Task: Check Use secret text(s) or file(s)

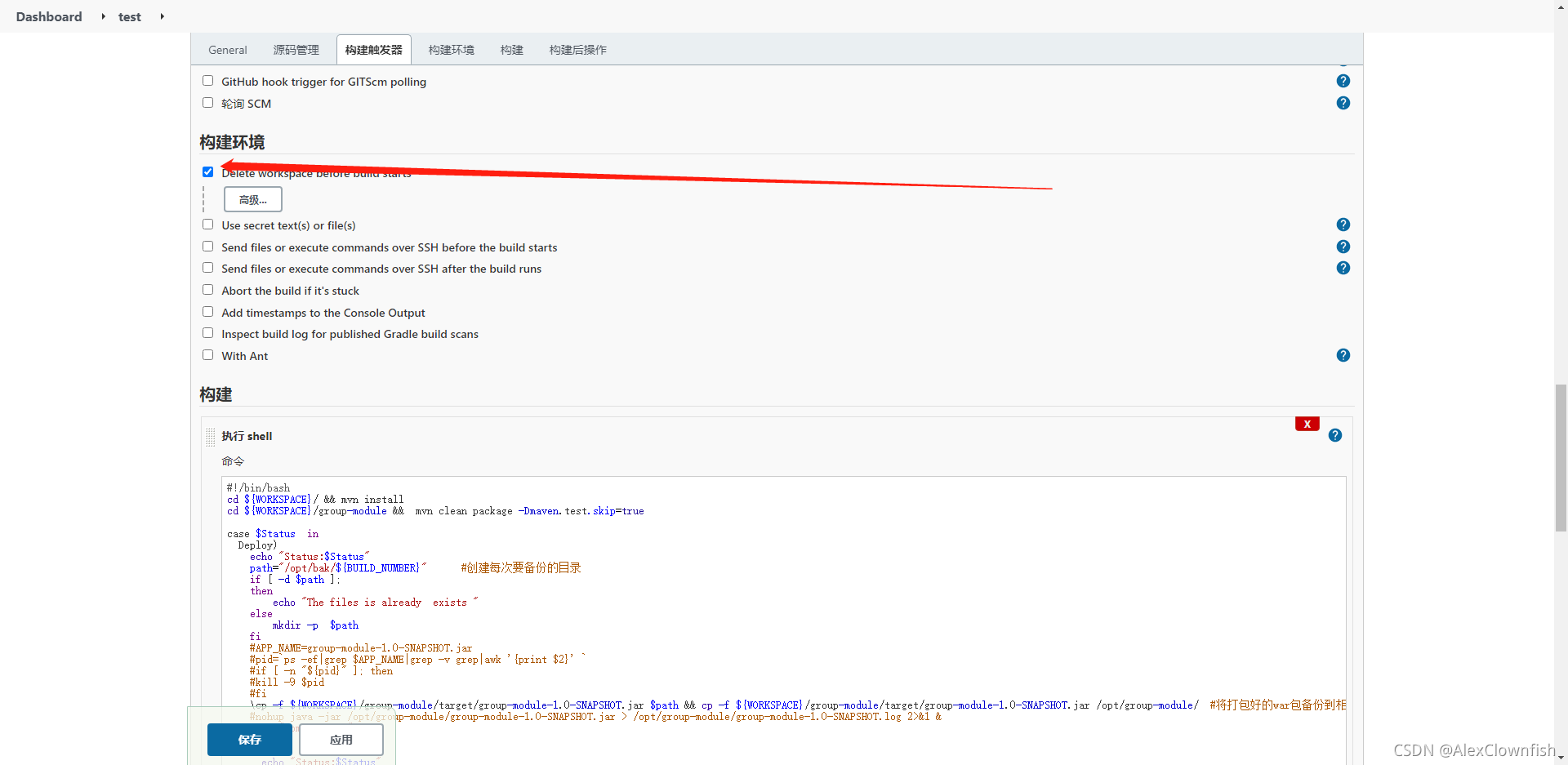Action: pos(207,225)
